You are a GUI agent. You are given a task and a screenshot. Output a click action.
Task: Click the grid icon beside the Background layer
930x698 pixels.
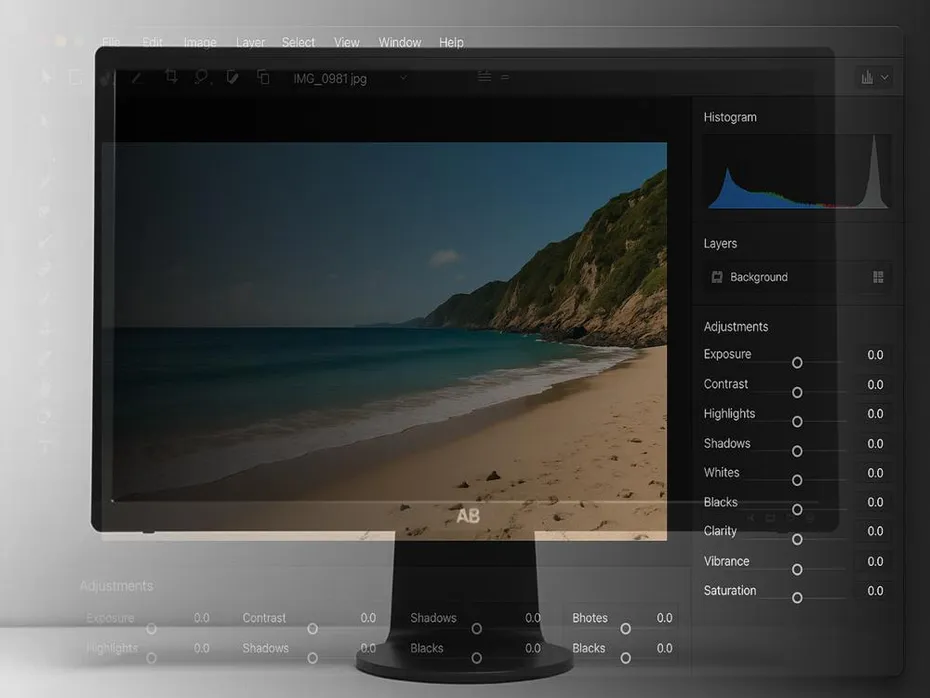tap(877, 277)
